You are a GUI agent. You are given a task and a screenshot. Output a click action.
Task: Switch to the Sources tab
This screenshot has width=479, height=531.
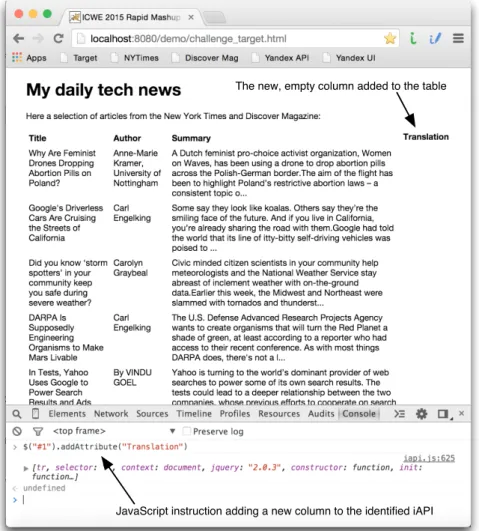[152, 414]
